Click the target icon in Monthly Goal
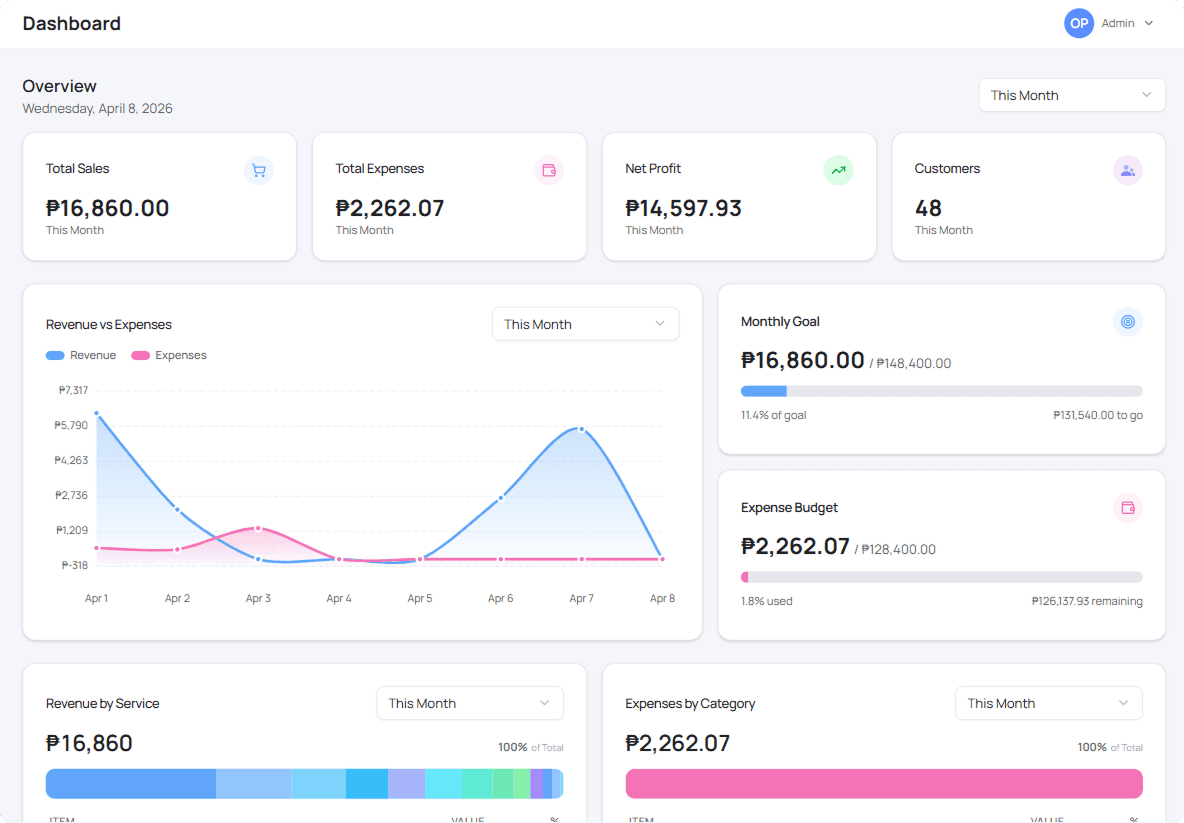This screenshot has height=823, width=1184. pyautogui.click(x=1128, y=322)
